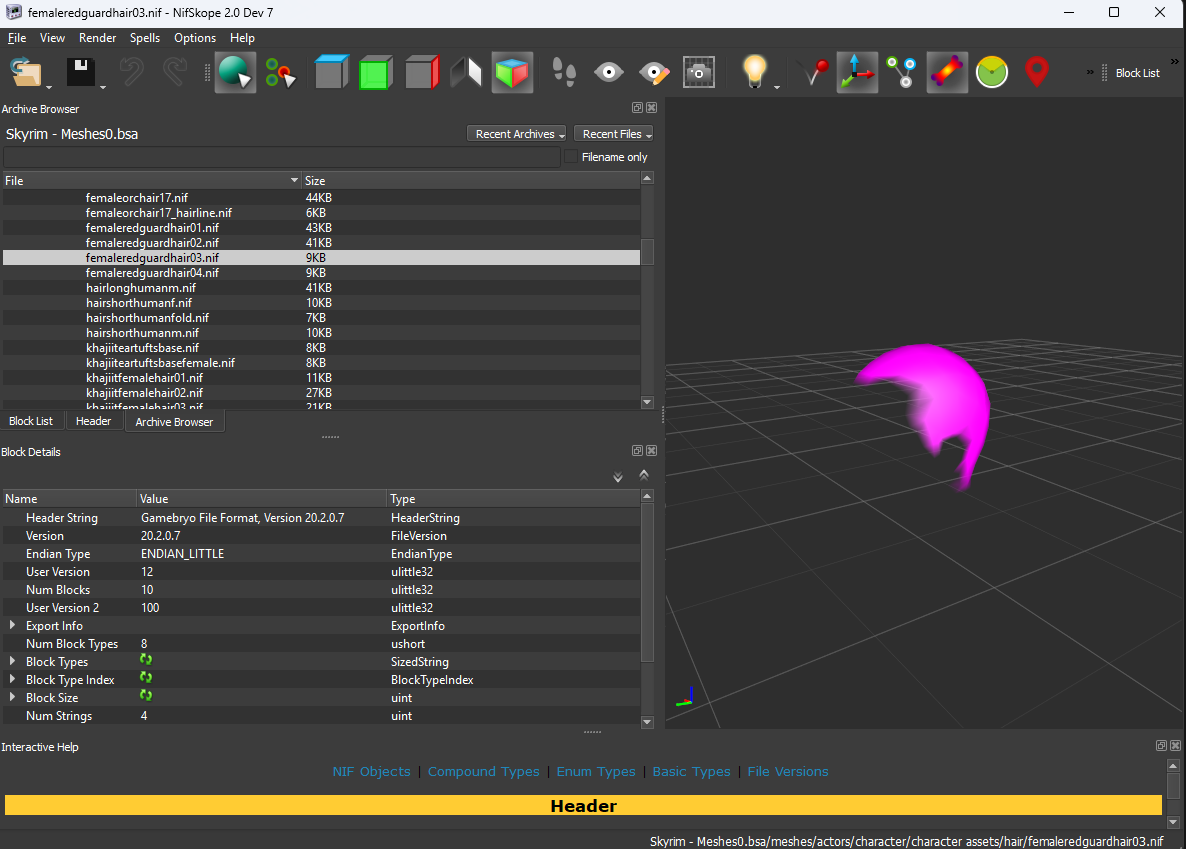The width and height of the screenshot is (1186, 849).
Task: Take a screenshot with camera icon
Action: click(x=699, y=73)
